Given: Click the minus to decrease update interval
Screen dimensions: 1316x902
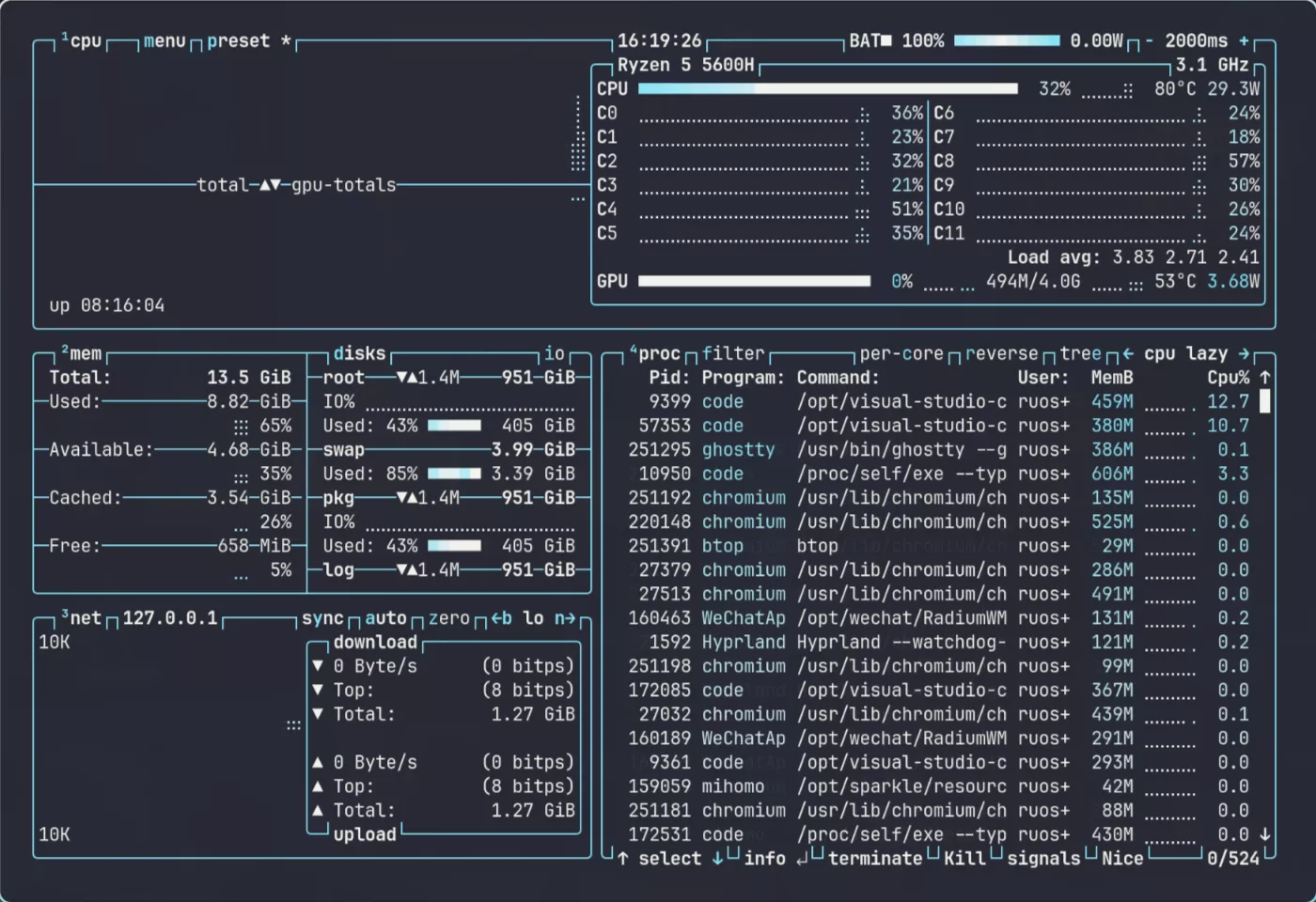Looking at the screenshot, I should [x=1150, y=41].
